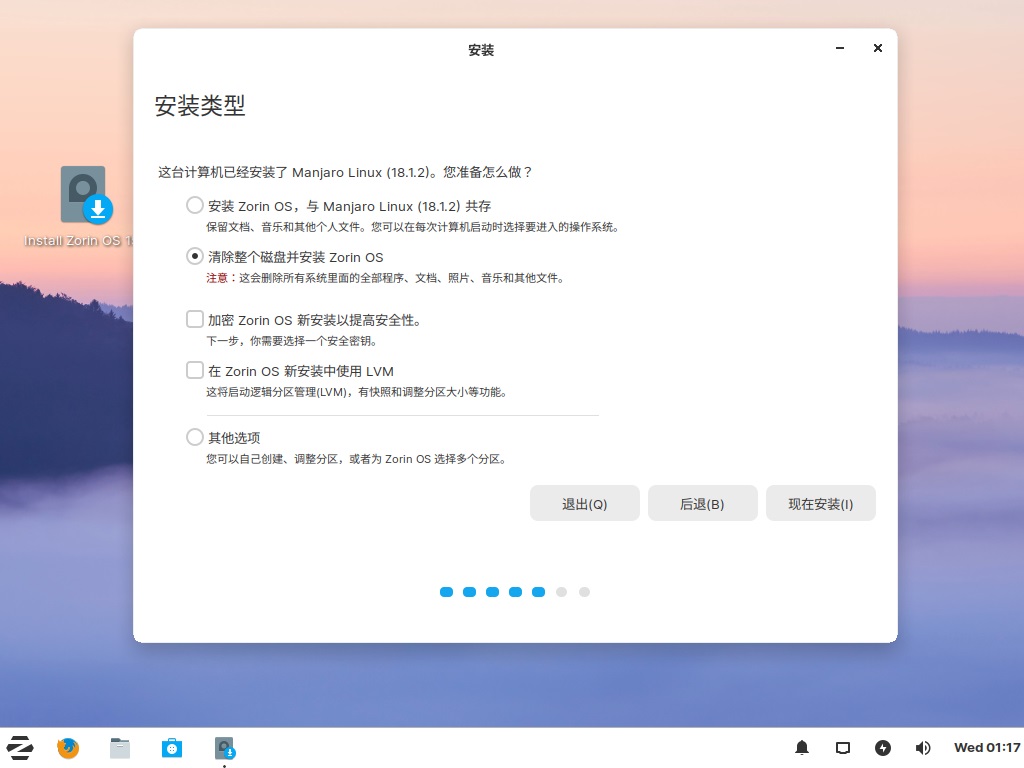The image size is (1024, 768).
Task: Open the file manager from the taskbar
Action: (120, 747)
